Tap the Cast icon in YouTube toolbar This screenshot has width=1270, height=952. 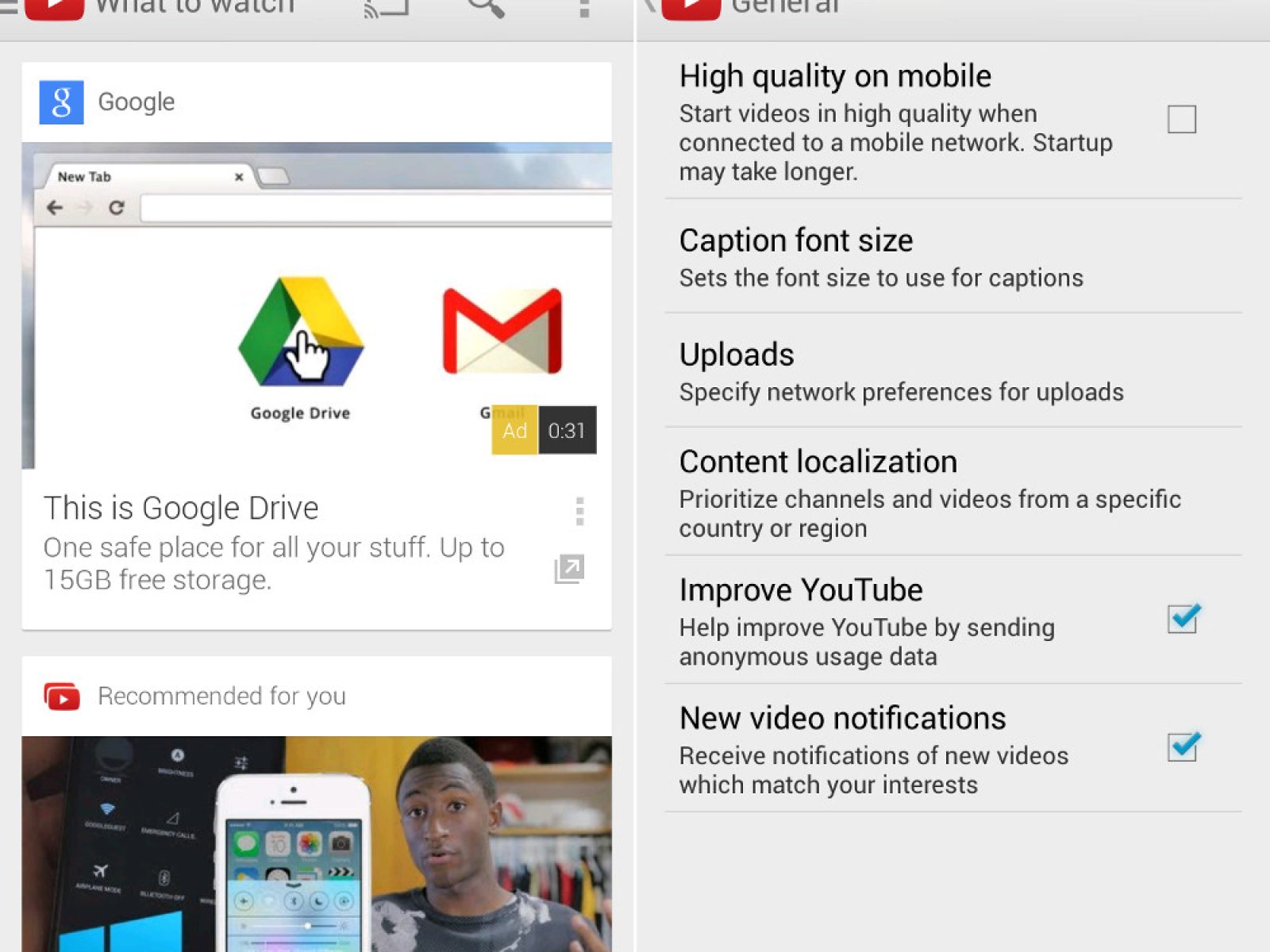coord(387,9)
